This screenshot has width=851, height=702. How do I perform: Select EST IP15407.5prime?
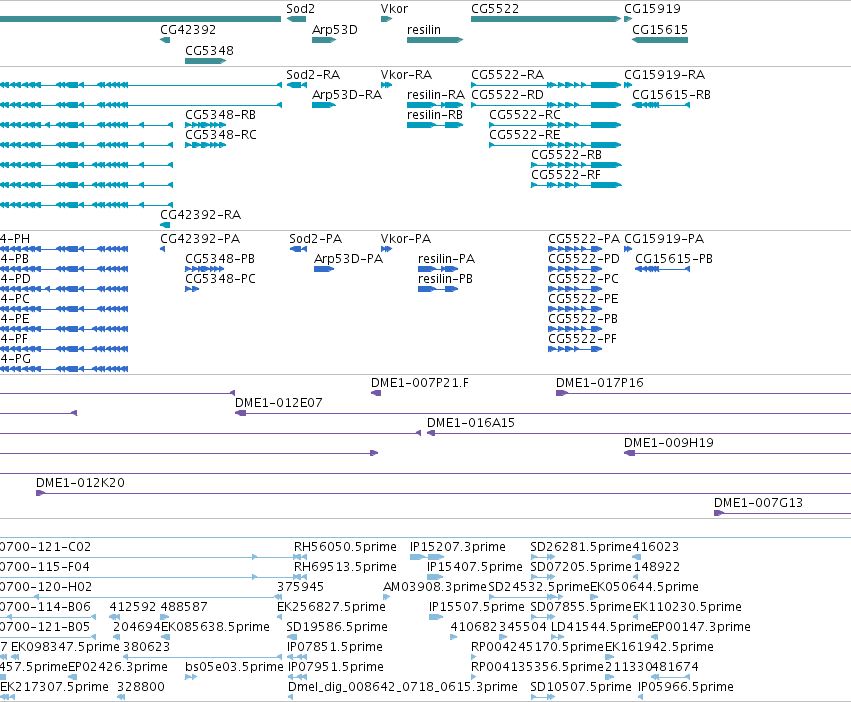tap(475, 567)
